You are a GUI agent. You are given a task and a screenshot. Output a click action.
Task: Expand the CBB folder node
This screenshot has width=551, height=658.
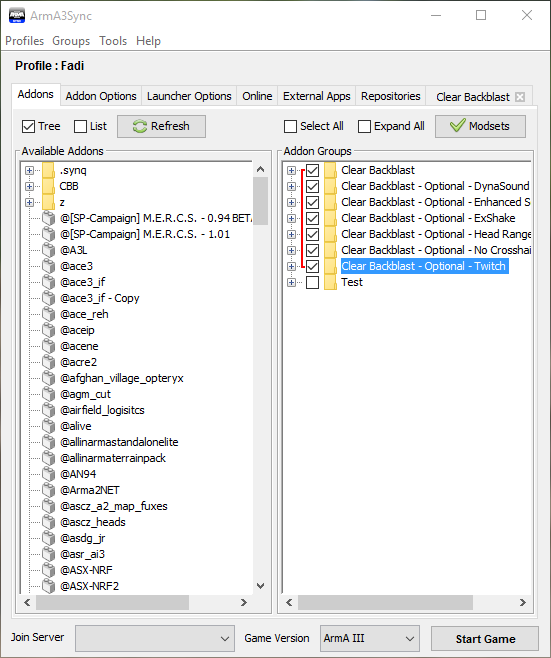(29, 186)
